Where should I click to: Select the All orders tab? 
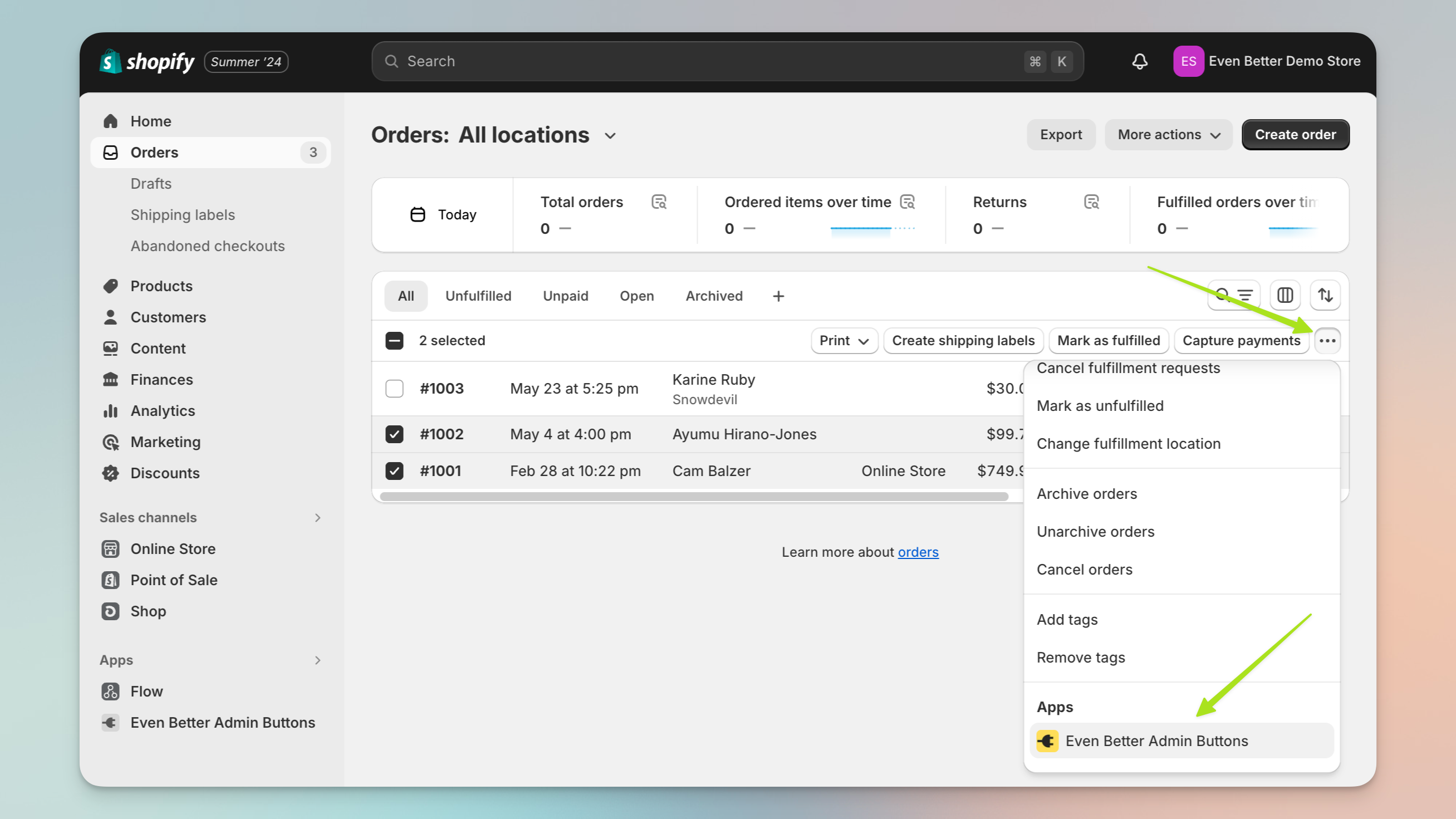[x=406, y=296]
